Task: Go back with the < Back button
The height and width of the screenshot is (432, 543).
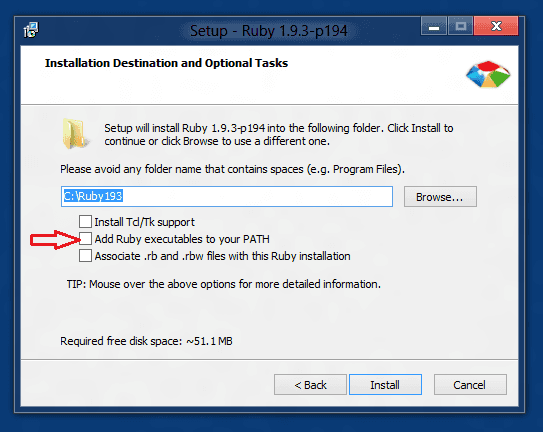Action: (310, 385)
